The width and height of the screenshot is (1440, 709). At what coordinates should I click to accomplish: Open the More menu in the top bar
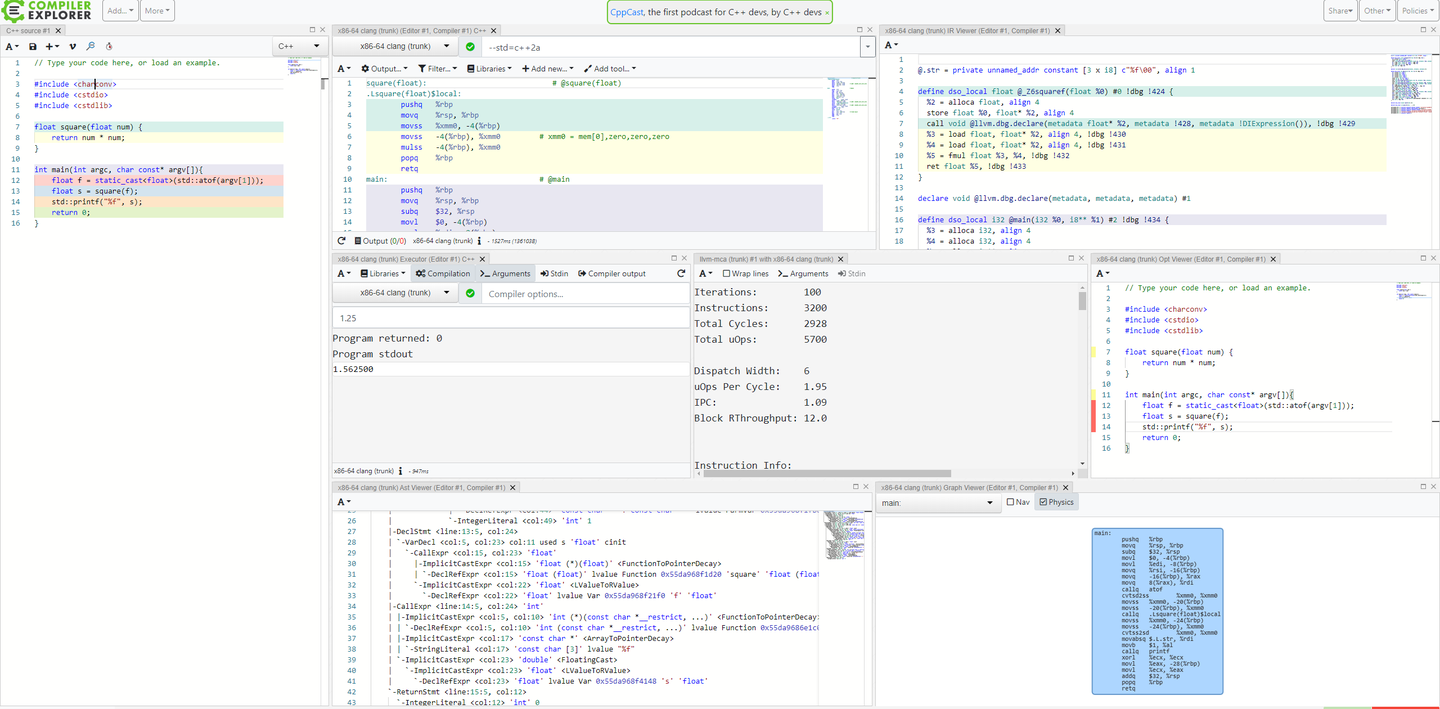pyautogui.click(x=156, y=11)
